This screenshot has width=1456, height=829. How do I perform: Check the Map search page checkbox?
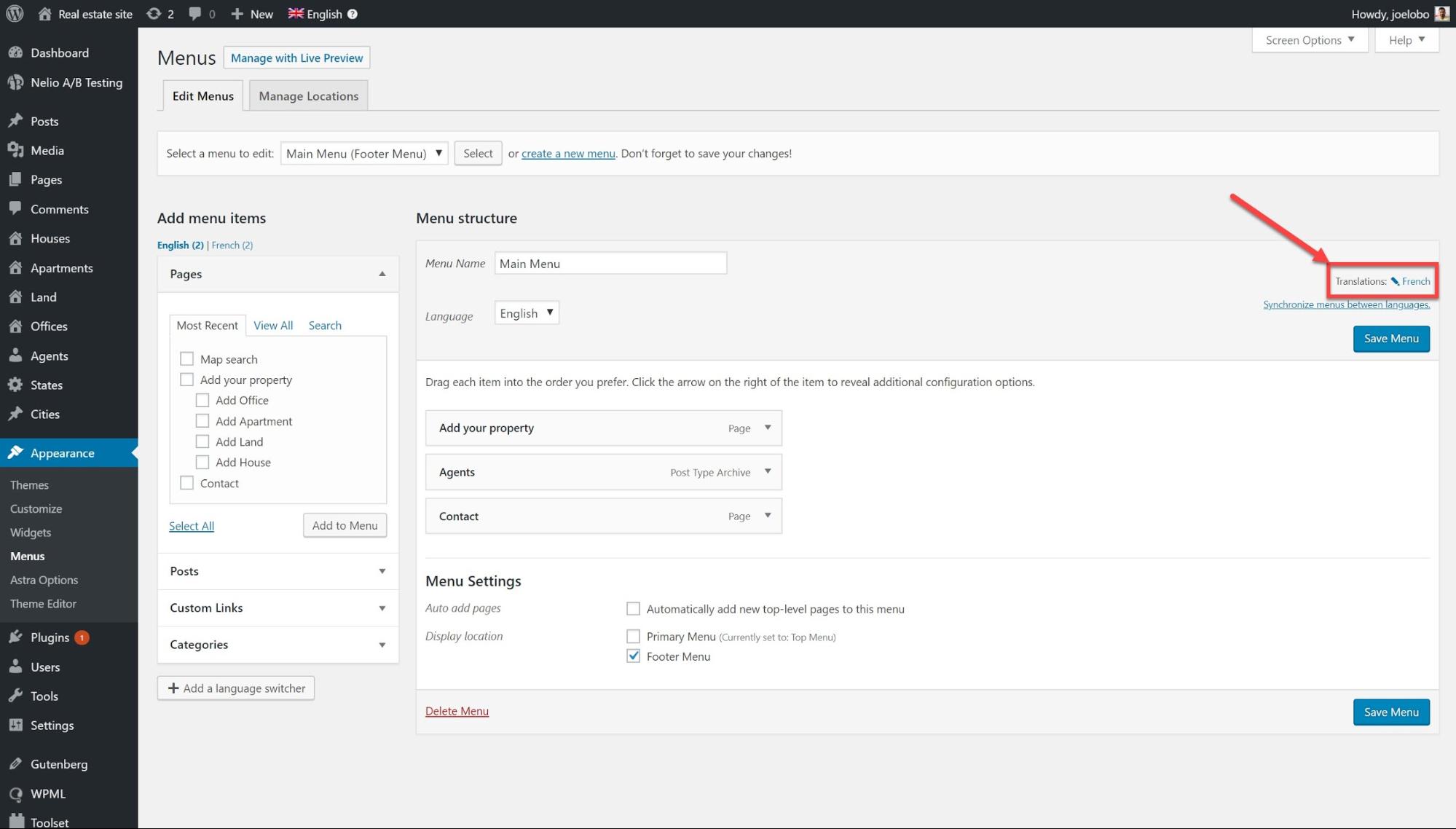point(187,359)
